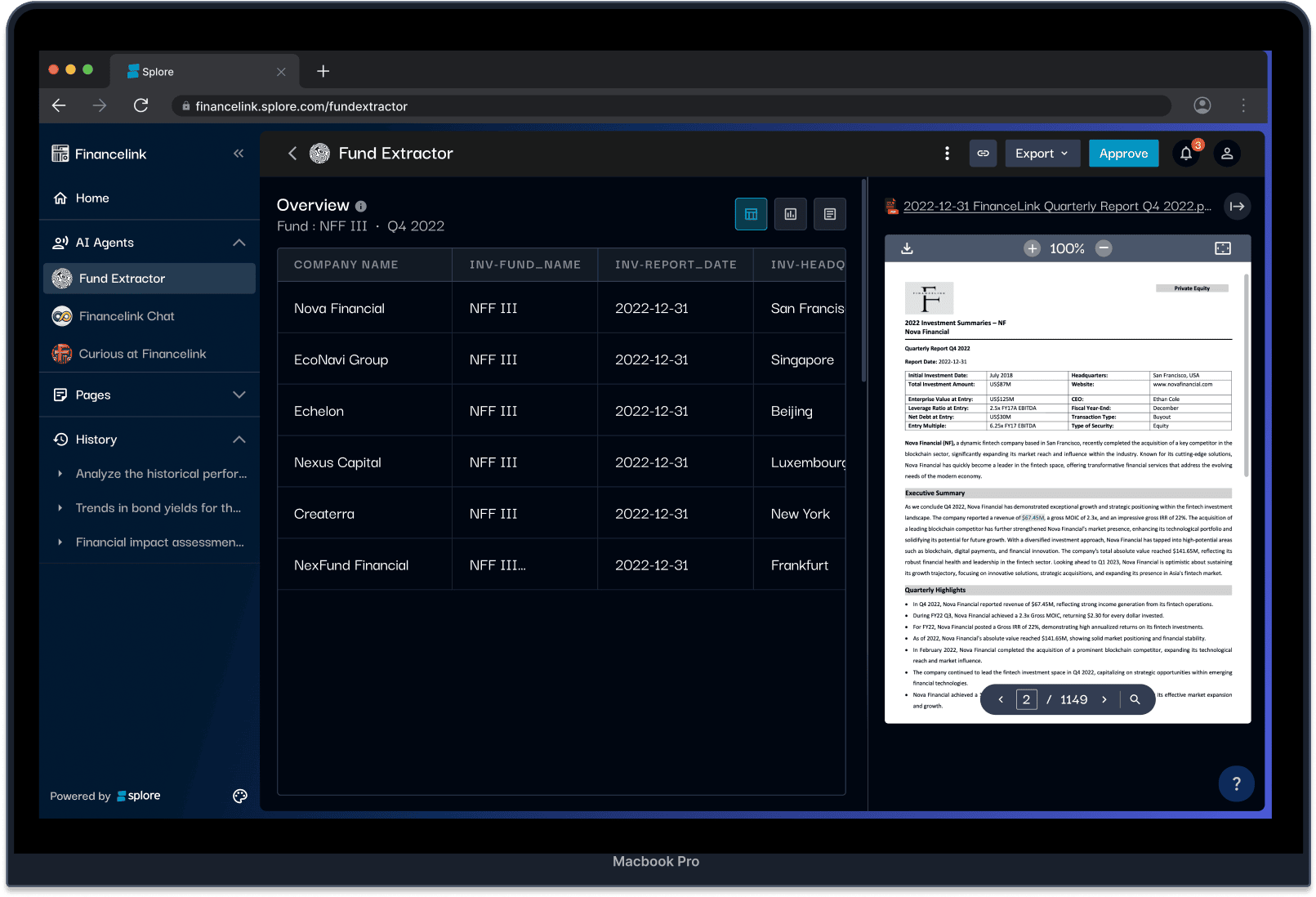The height and width of the screenshot is (897, 1316).
Task: Select Nexus Capital company cell
Action: point(364,462)
